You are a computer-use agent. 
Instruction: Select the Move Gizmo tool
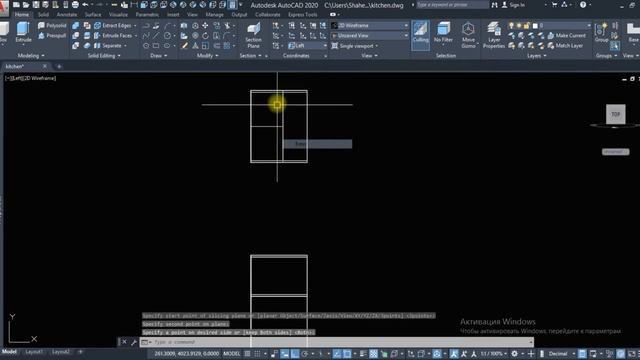pyautogui.click(x=468, y=35)
